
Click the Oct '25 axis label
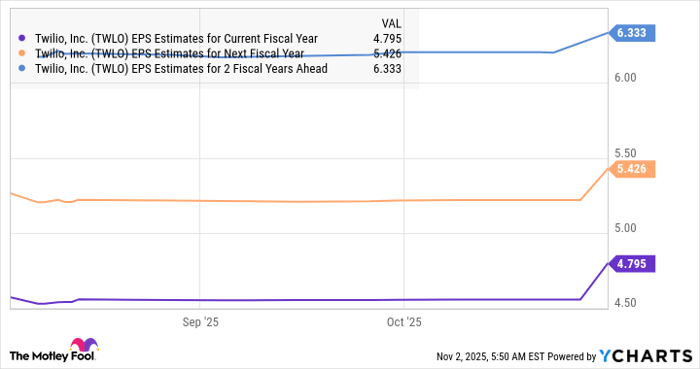[x=404, y=322]
